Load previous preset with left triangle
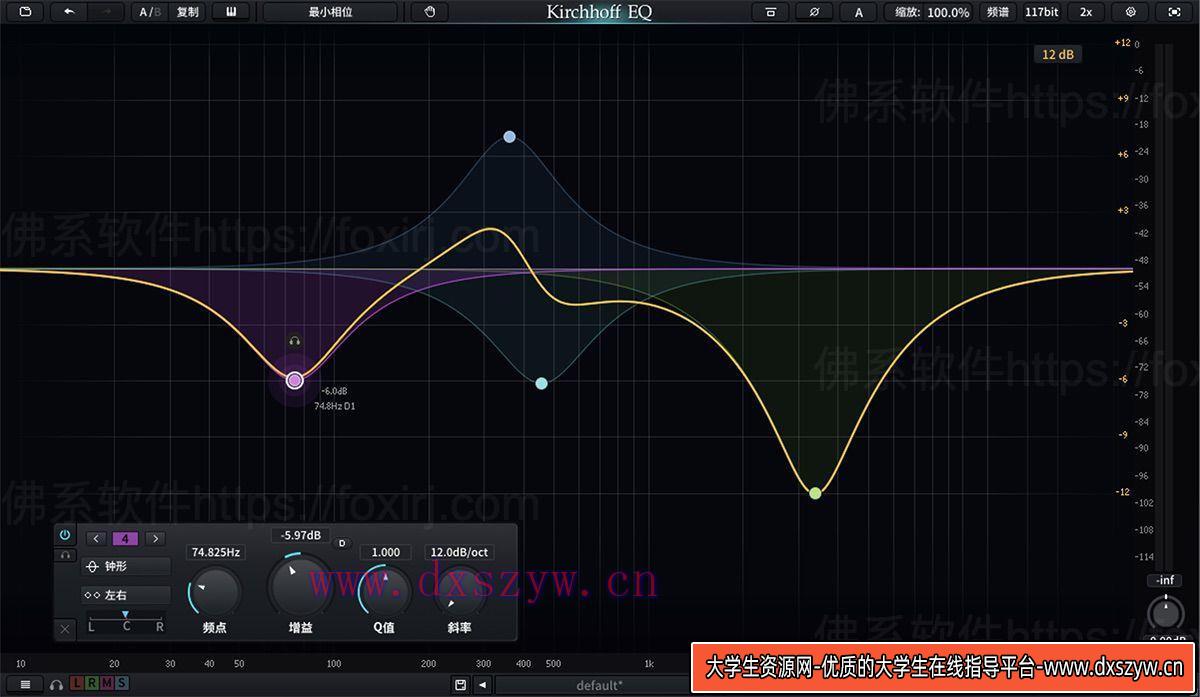The width and height of the screenshot is (1200, 697). [x=483, y=685]
